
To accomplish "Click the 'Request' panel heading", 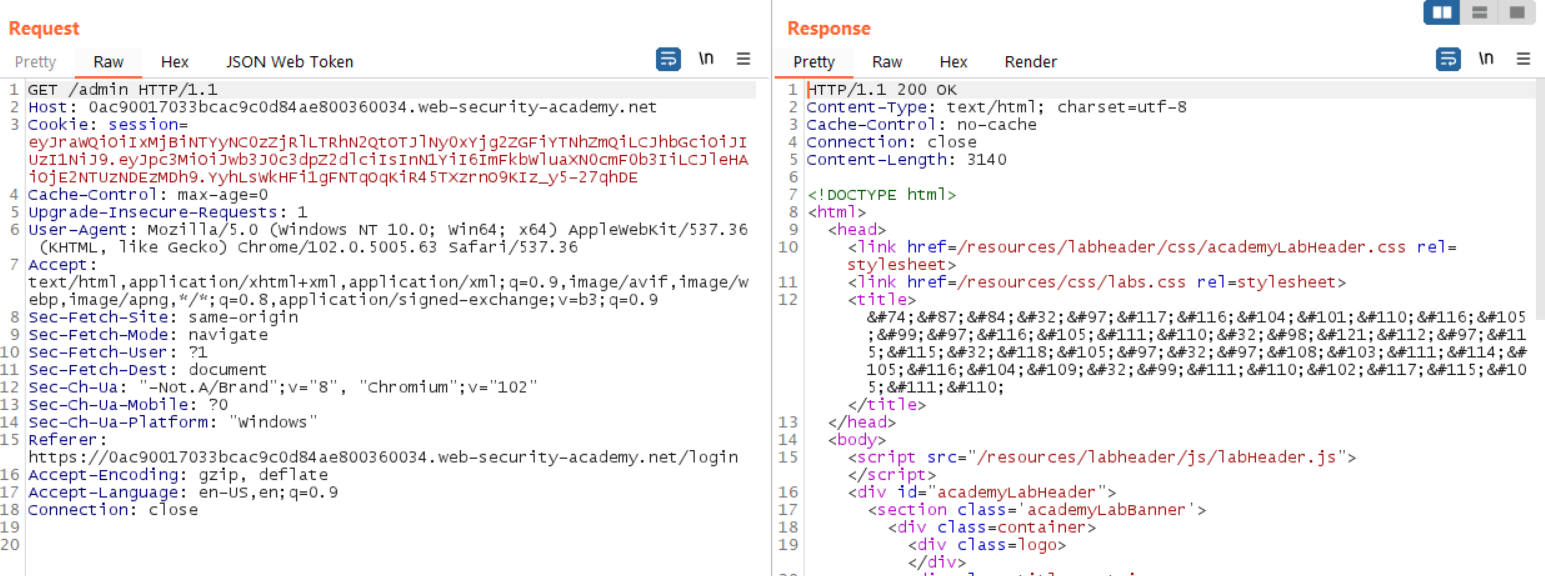I will (43, 28).
